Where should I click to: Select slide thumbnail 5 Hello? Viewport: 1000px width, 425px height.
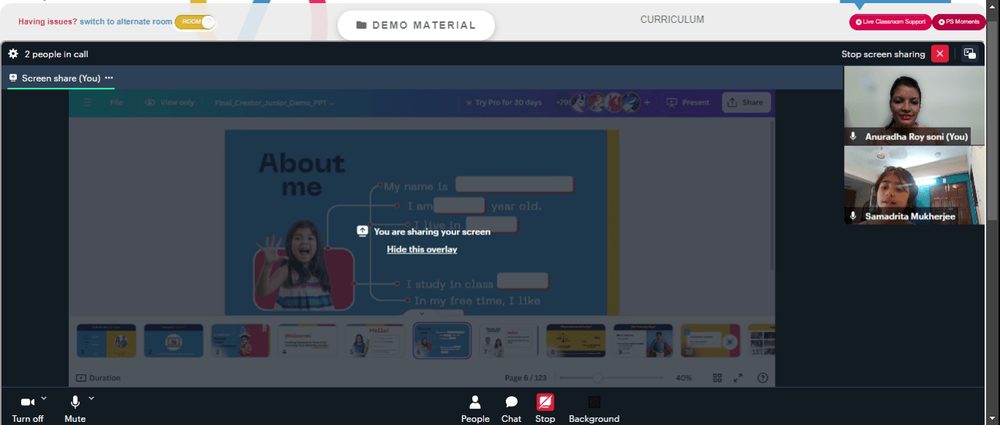pos(375,341)
